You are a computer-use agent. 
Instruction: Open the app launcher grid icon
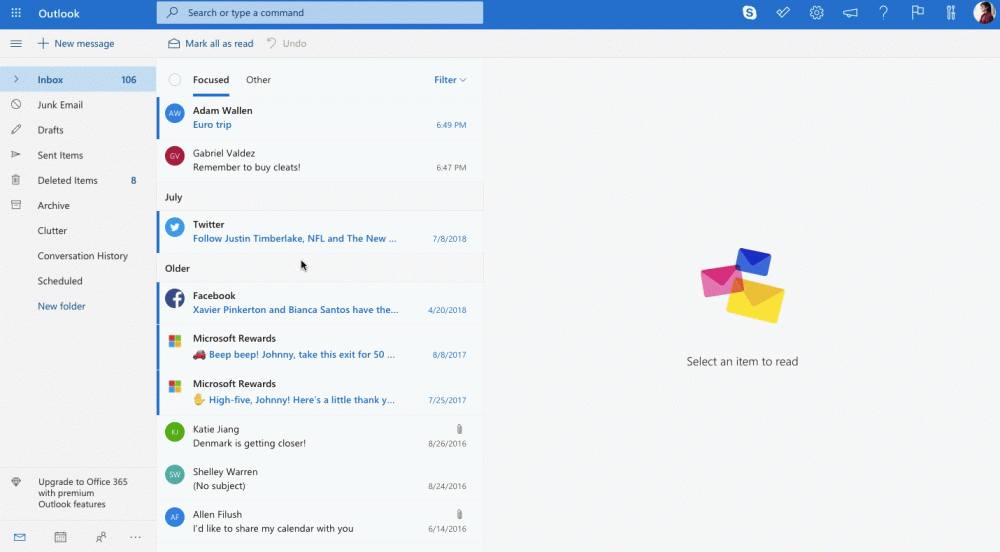pyautogui.click(x=15, y=14)
